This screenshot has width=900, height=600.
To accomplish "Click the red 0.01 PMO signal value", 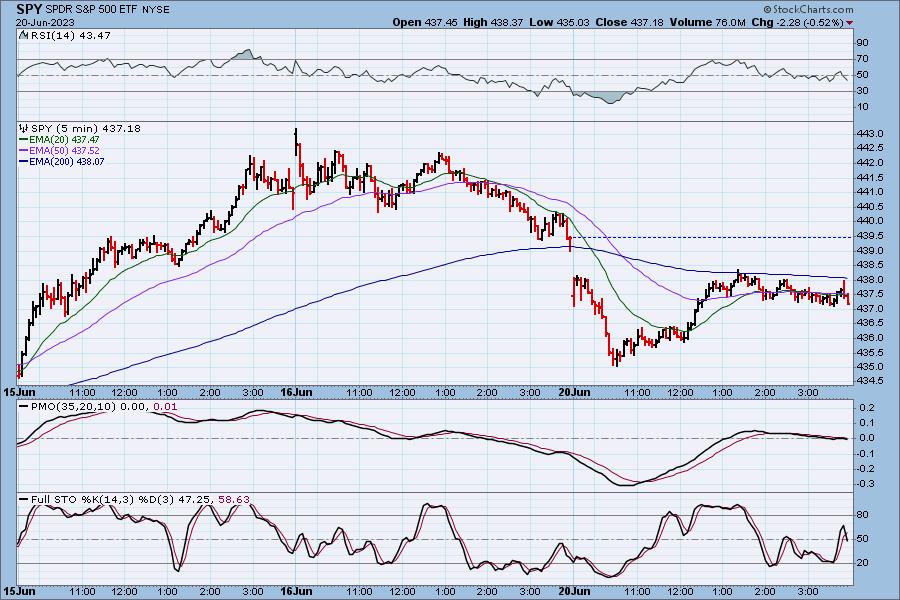I will pyautogui.click(x=166, y=407).
